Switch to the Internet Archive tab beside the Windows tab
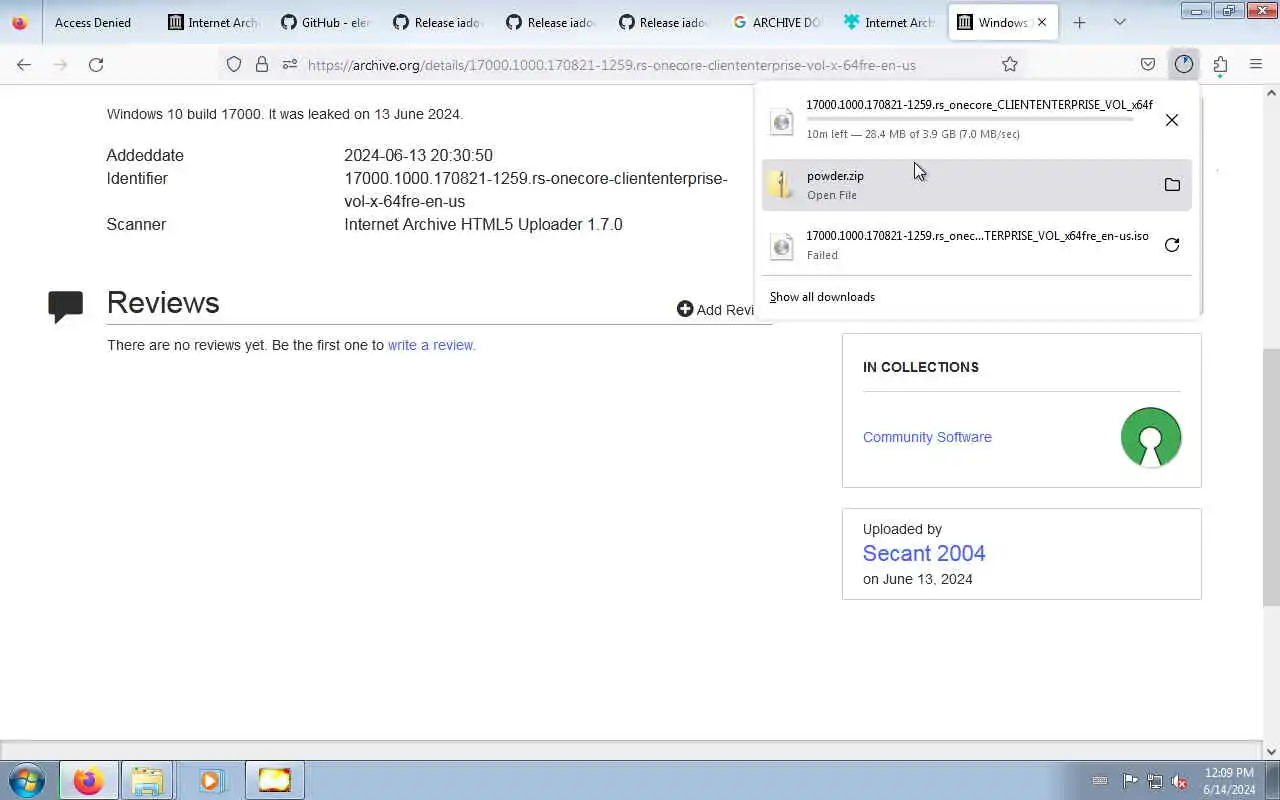The height and width of the screenshot is (800, 1280). 891,22
